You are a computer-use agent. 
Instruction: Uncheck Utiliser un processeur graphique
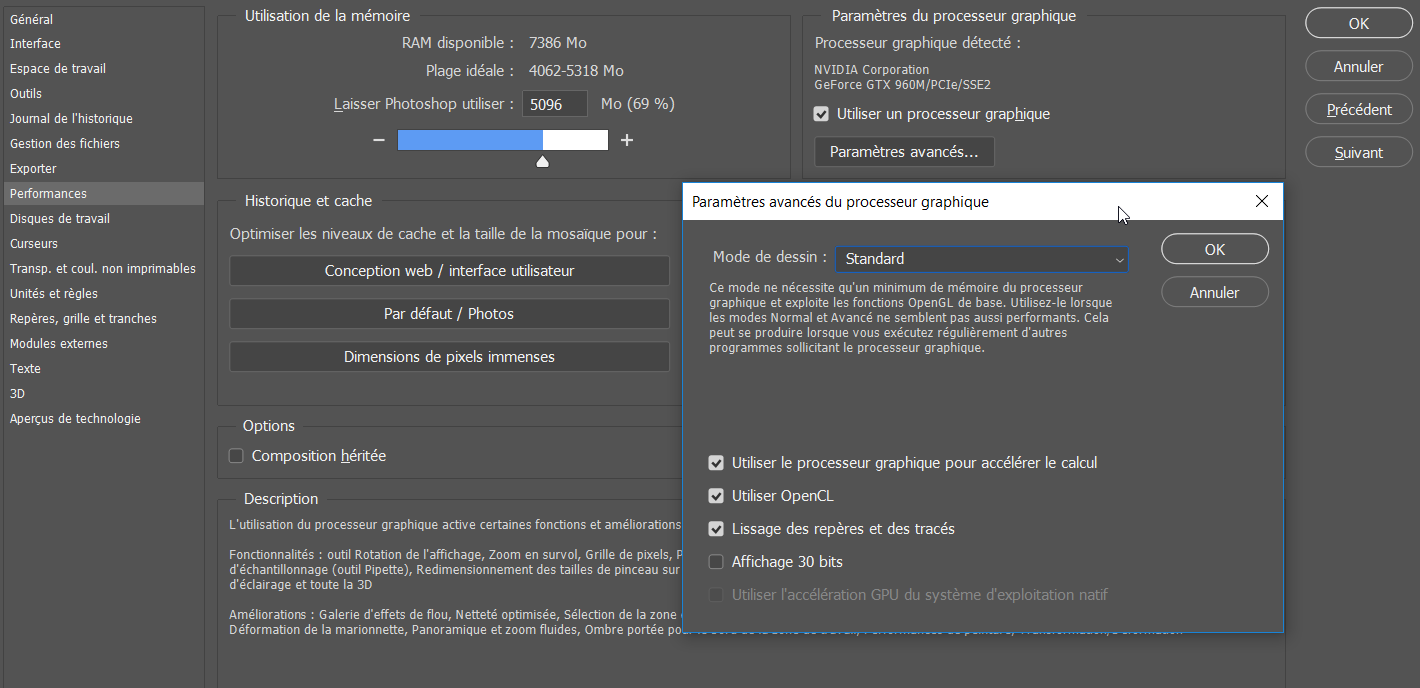point(821,113)
